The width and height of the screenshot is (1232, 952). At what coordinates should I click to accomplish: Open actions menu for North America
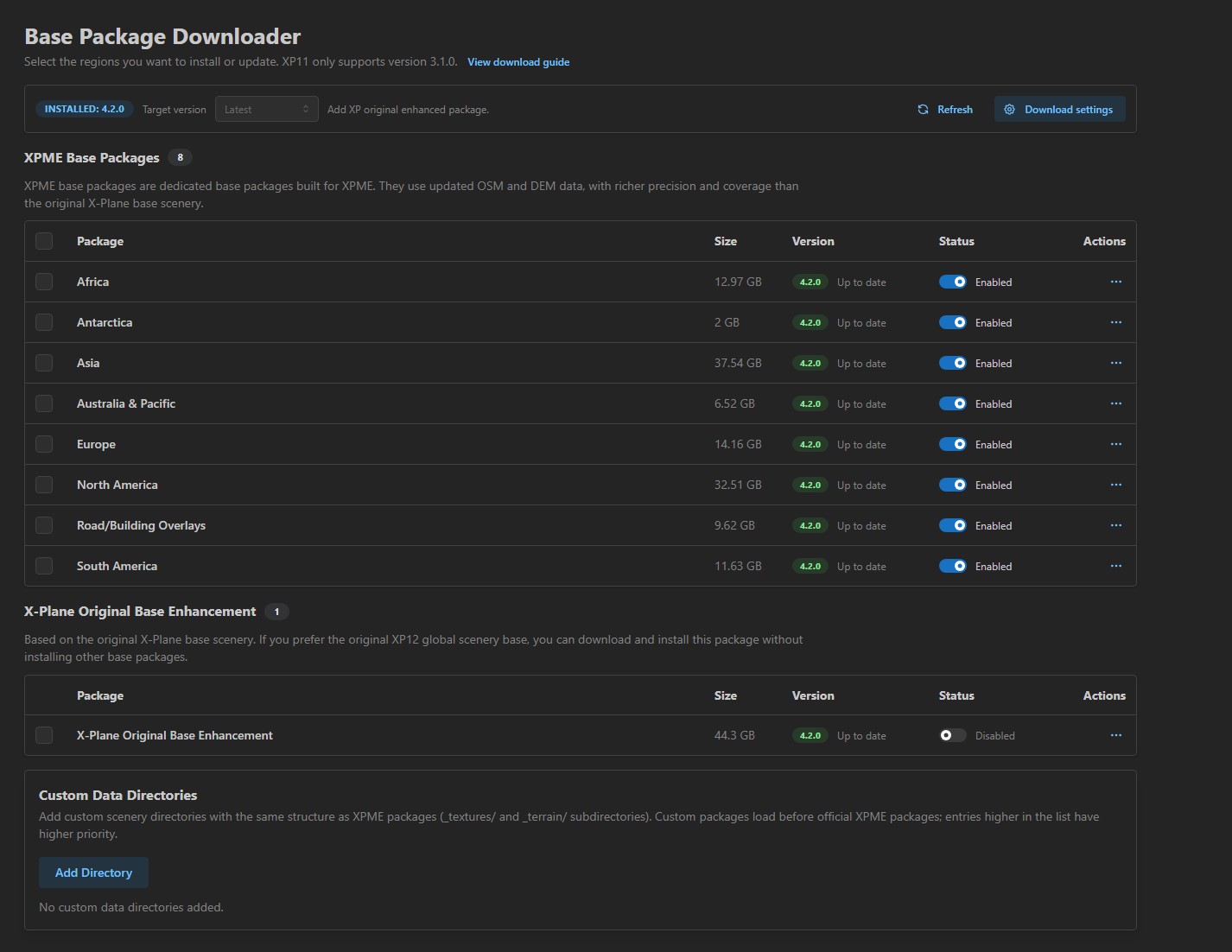coord(1115,485)
